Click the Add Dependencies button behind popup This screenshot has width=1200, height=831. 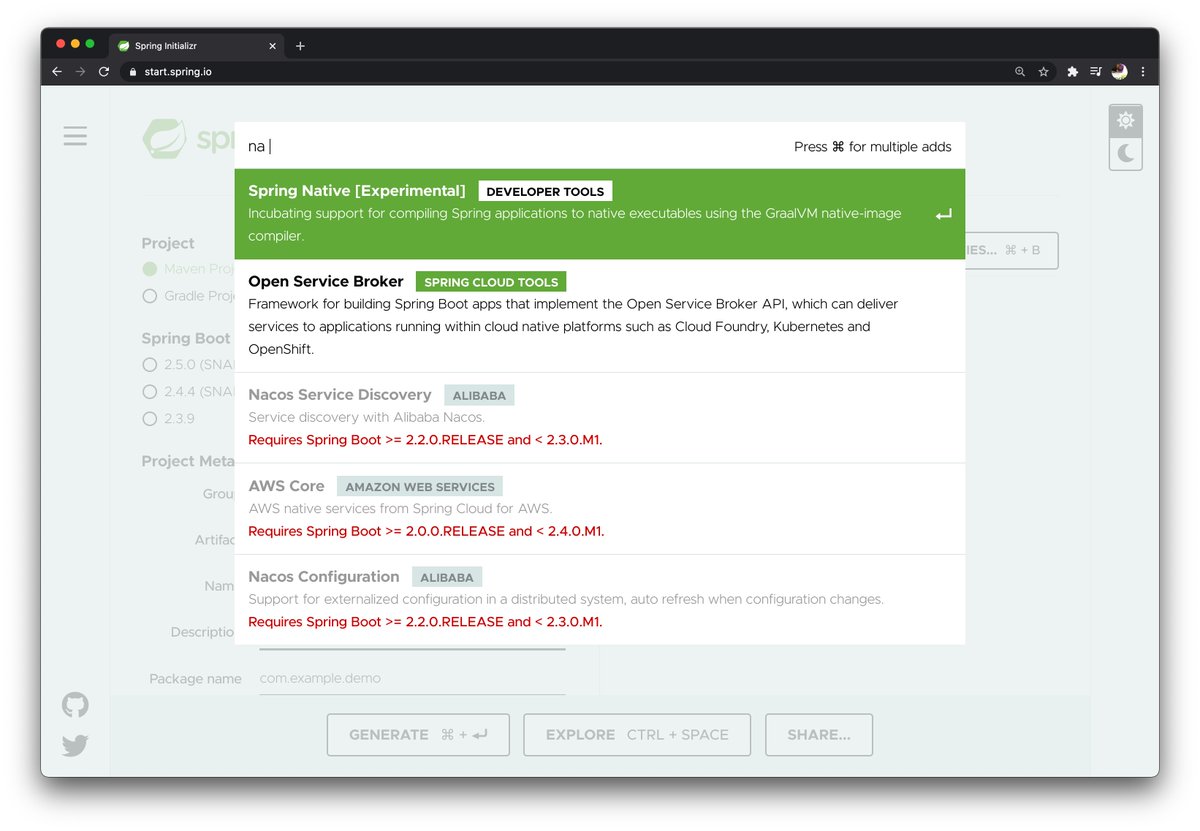coord(1012,250)
